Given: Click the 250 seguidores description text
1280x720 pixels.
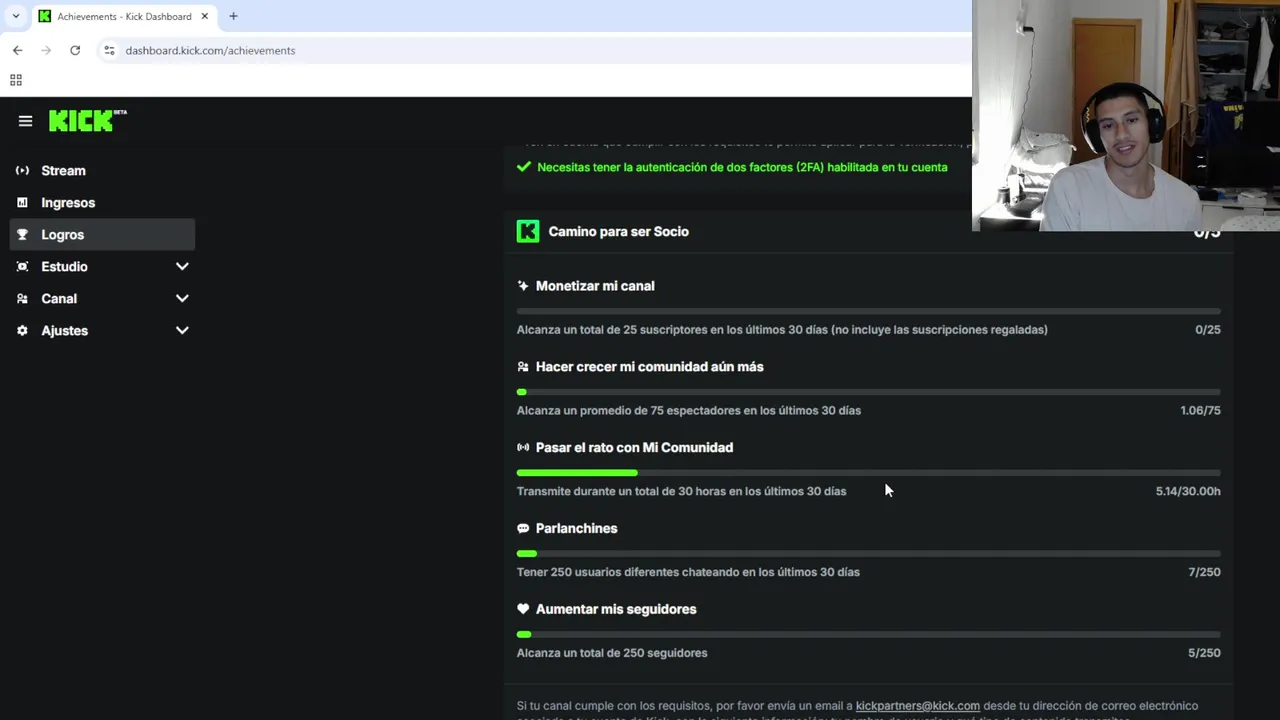Looking at the screenshot, I should click(x=612, y=653).
